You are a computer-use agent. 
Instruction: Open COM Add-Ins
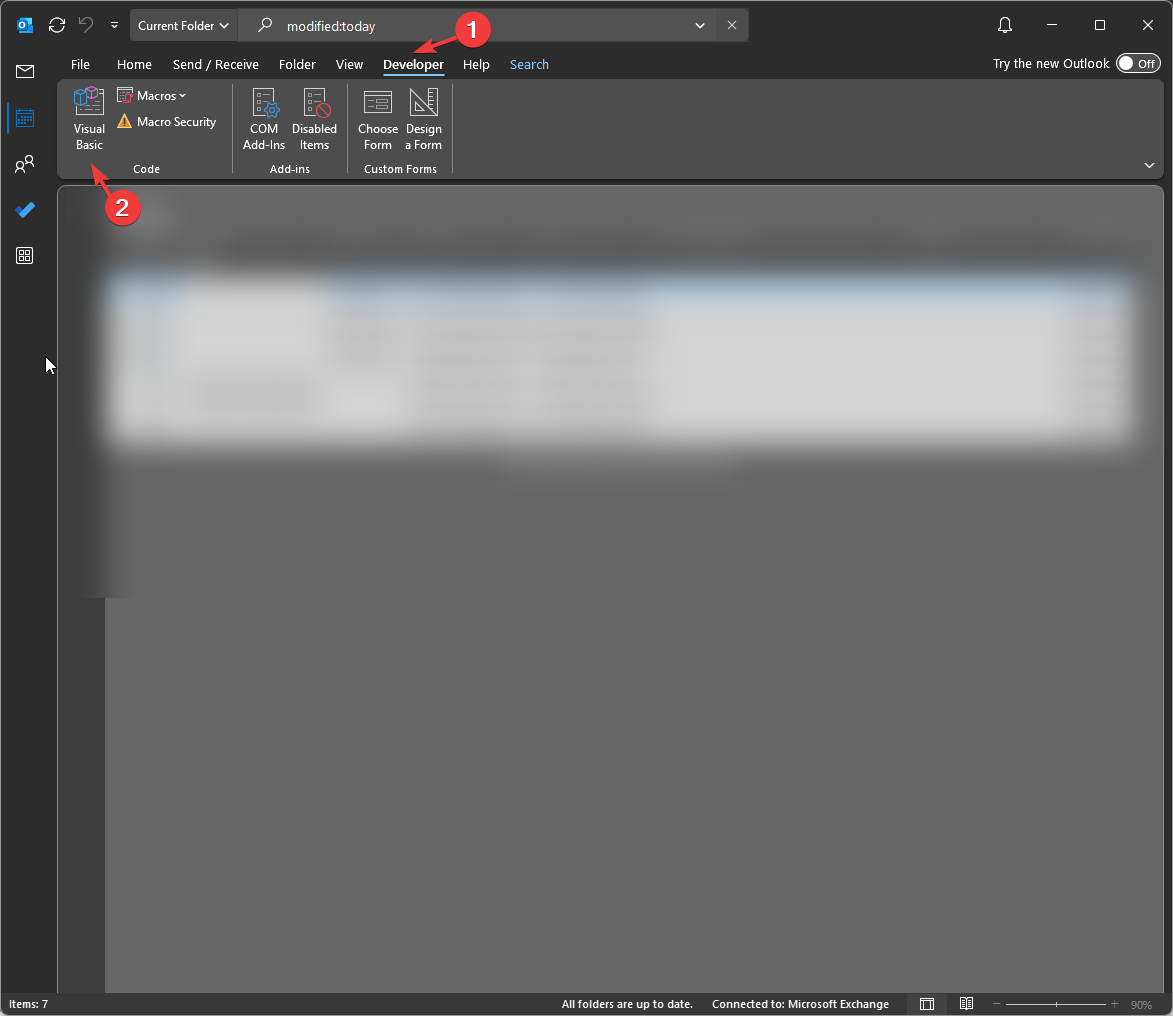coord(264,118)
